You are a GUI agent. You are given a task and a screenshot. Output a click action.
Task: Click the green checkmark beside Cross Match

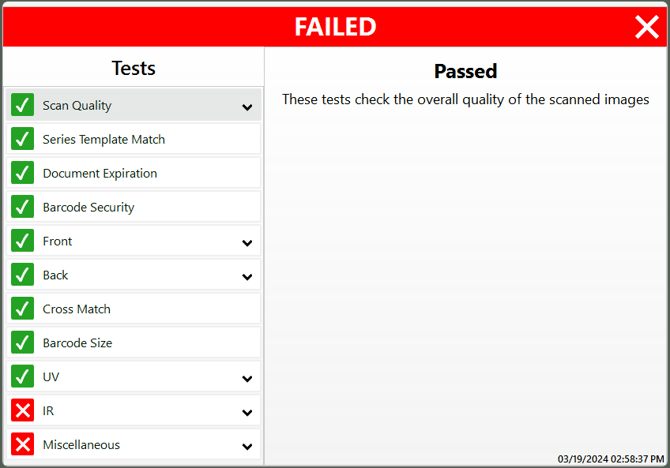[23, 309]
